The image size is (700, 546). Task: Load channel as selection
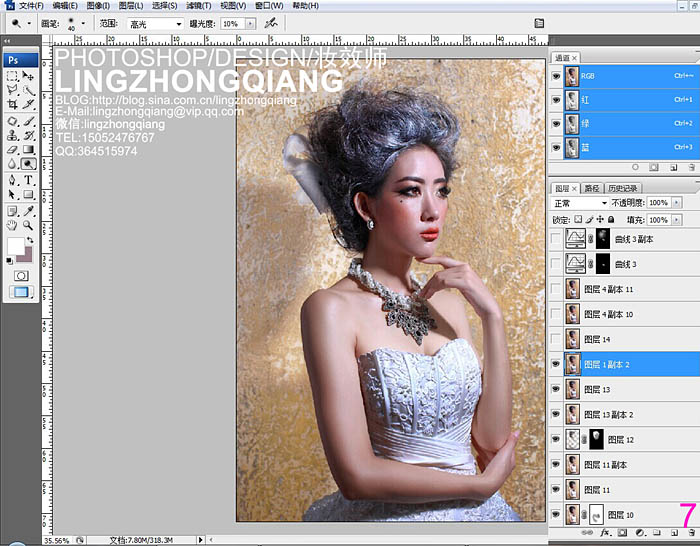[x=635, y=167]
